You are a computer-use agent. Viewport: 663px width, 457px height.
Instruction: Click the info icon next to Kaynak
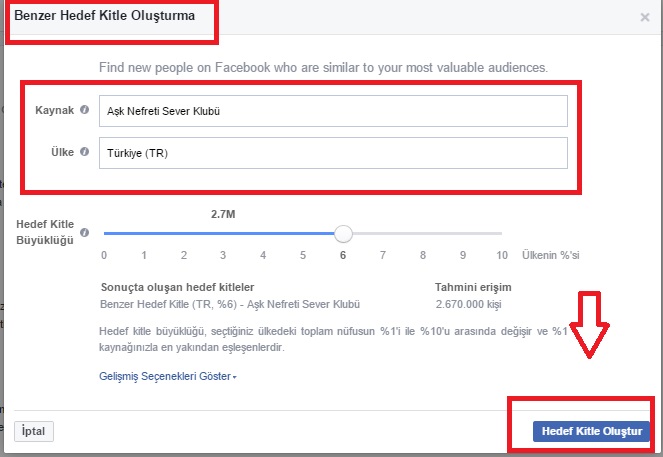pyautogui.click(x=85, y=110)
